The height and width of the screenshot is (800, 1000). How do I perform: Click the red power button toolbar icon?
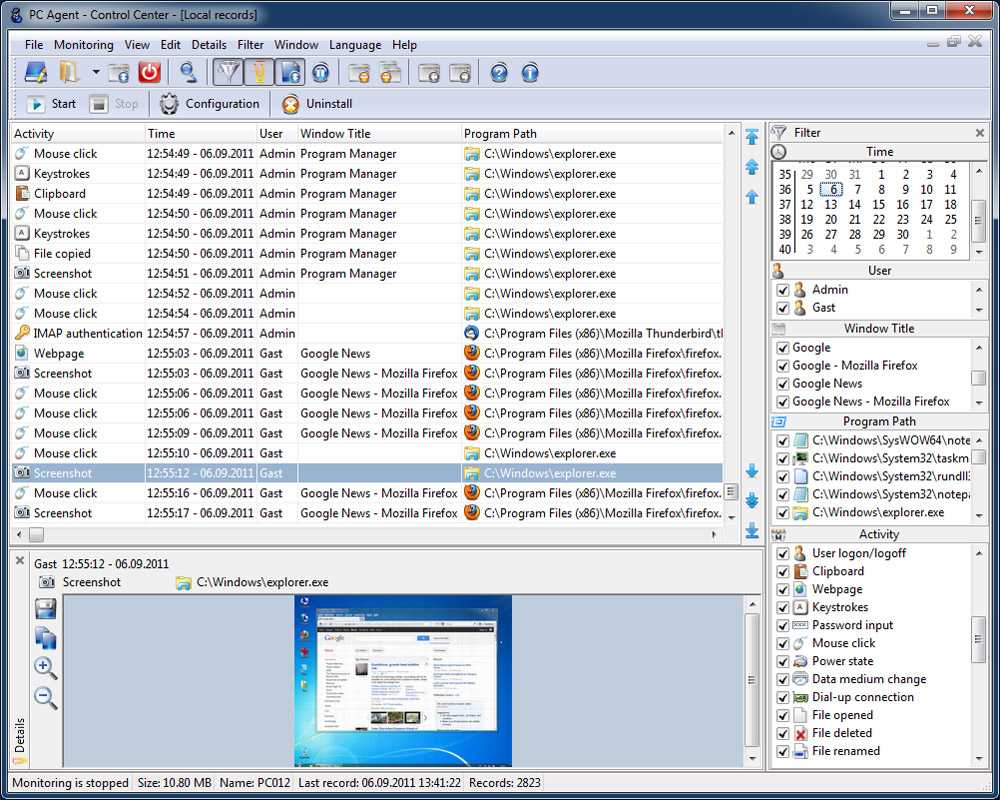point(149,72)
